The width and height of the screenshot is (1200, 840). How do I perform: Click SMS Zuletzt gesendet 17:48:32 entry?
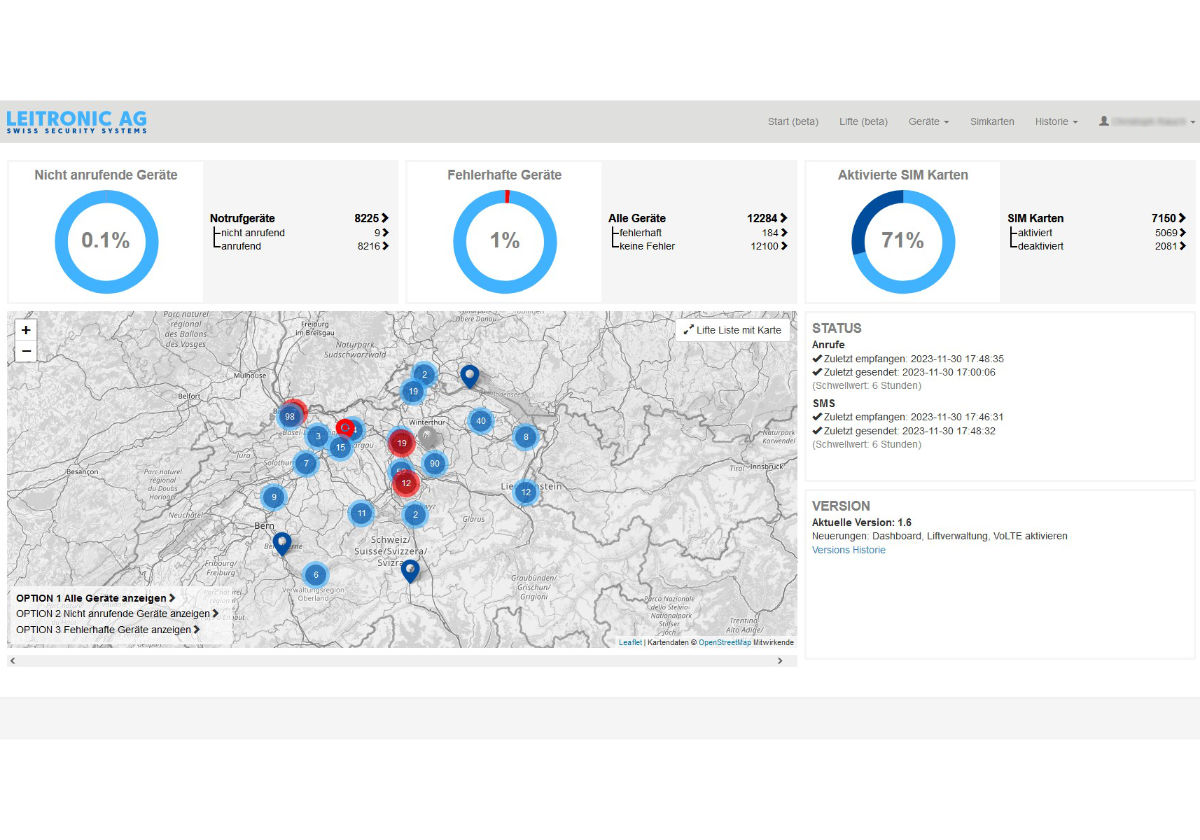click(x=904, y=431)
